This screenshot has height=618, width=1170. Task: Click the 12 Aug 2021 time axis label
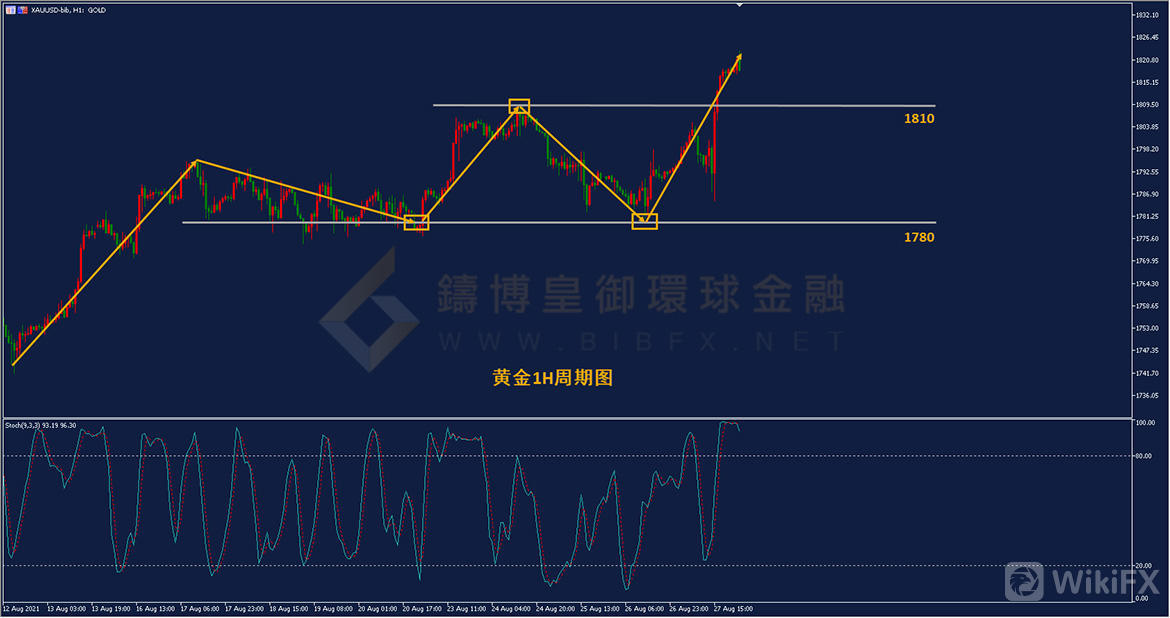[x=21, y=609]
